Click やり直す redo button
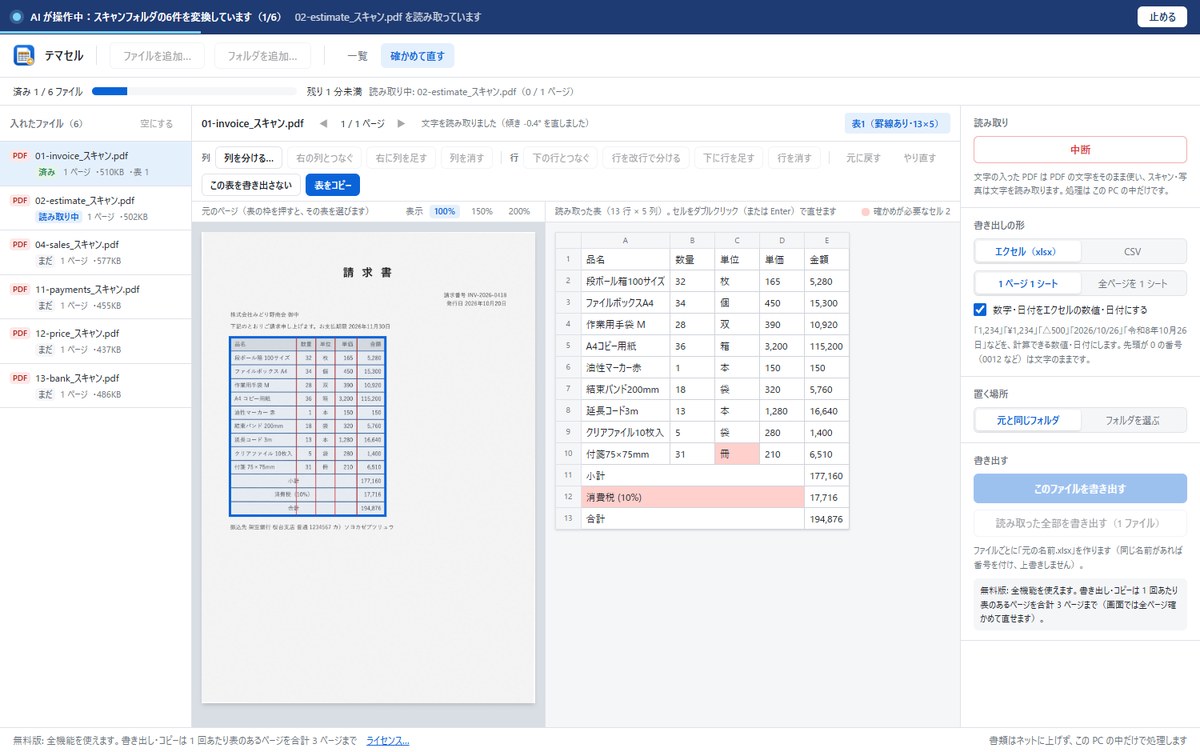This screenshot has width=1200, height=752. pos(920,158)
